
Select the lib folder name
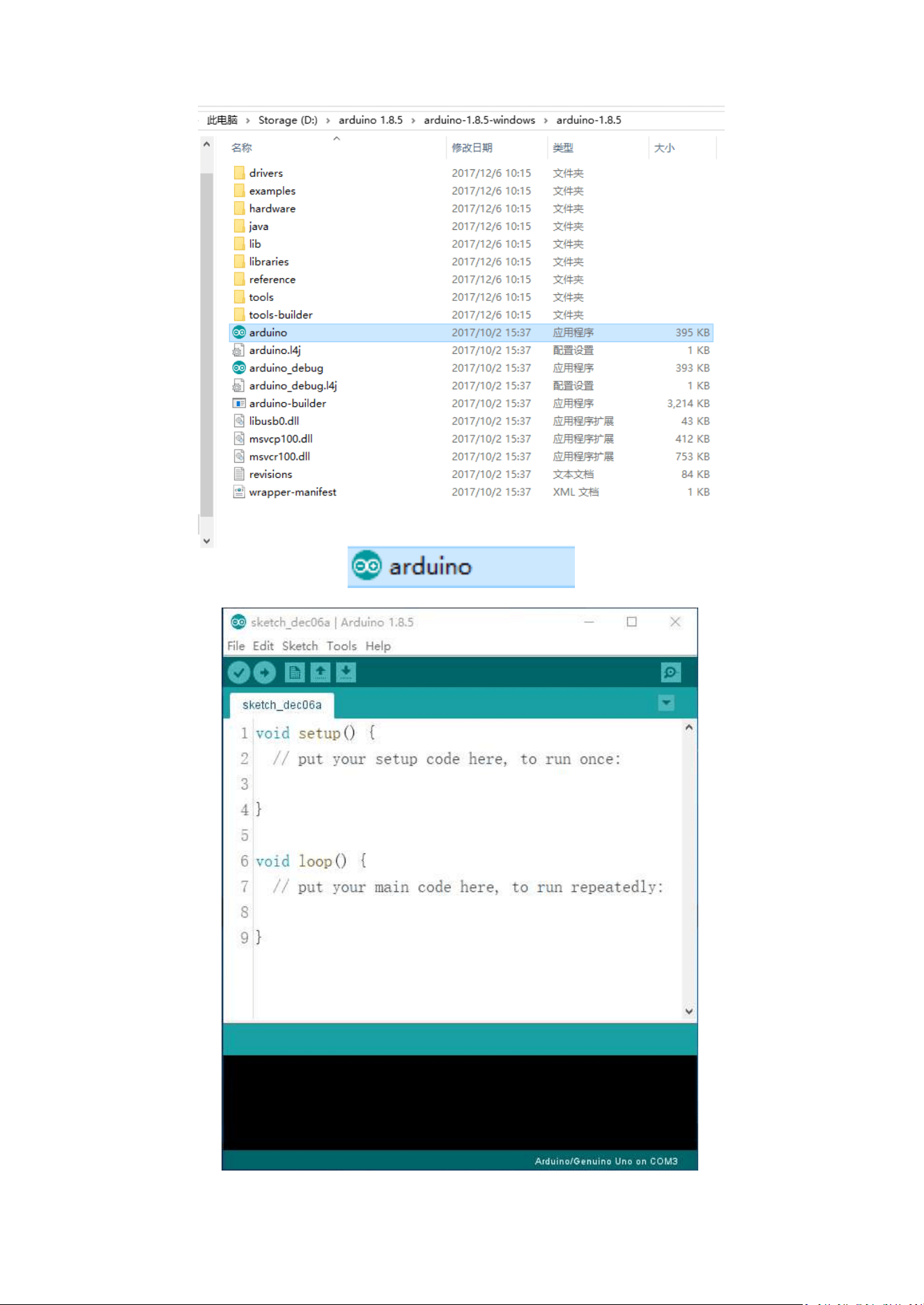[x=255, y=244]
